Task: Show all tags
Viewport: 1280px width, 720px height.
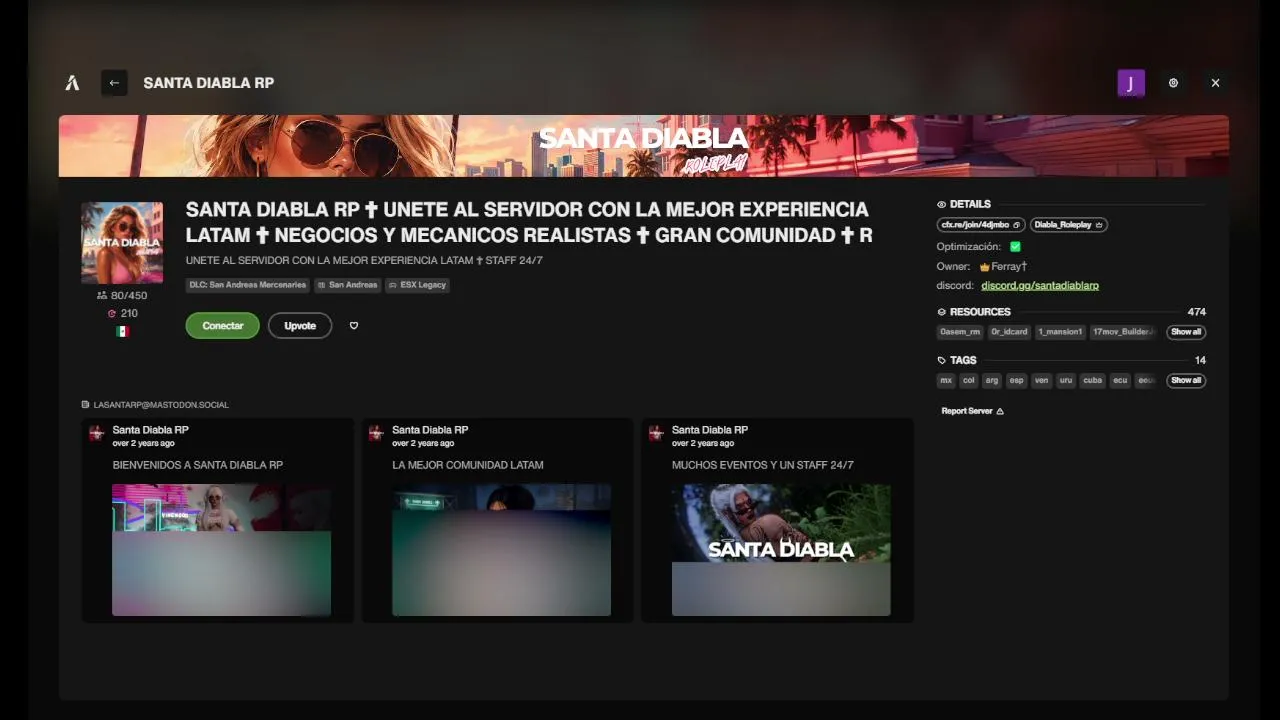Action: pyautogui.click(x=1186, y=380)
